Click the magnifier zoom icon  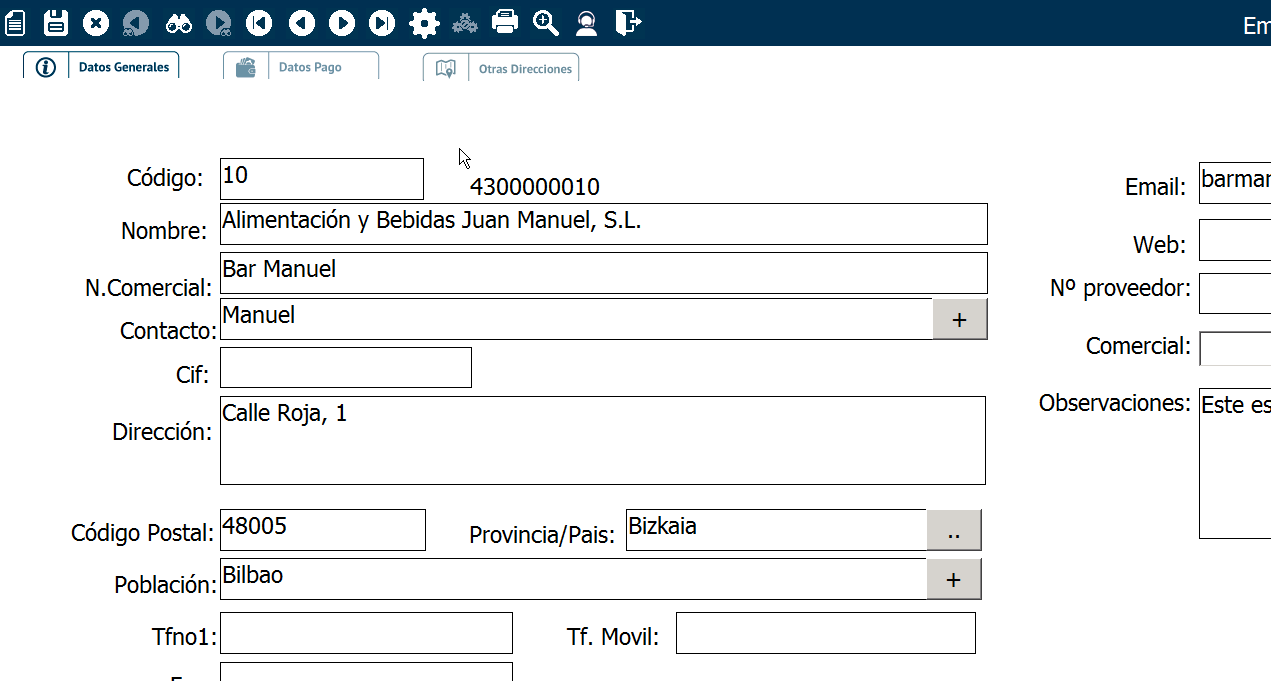point(545,22)
